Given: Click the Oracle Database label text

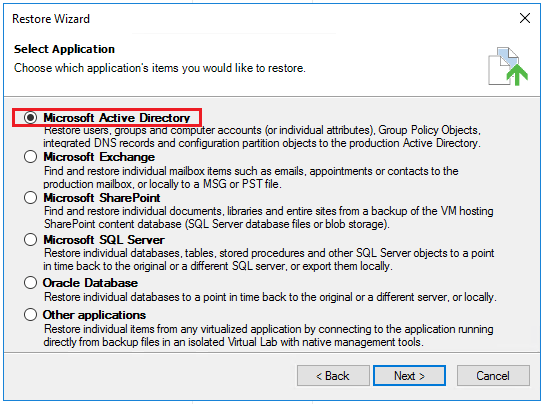Looking at the screenshot, I should pos(90,283).
